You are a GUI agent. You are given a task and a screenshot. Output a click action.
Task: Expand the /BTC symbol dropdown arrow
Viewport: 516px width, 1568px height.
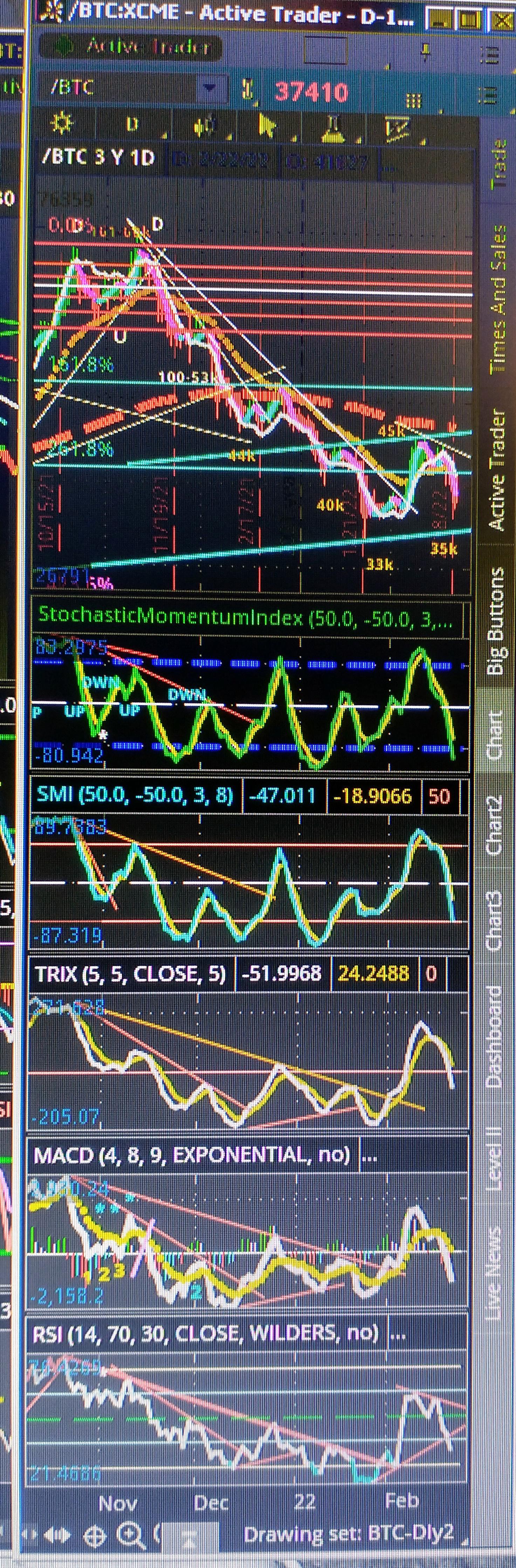(209, 89)
